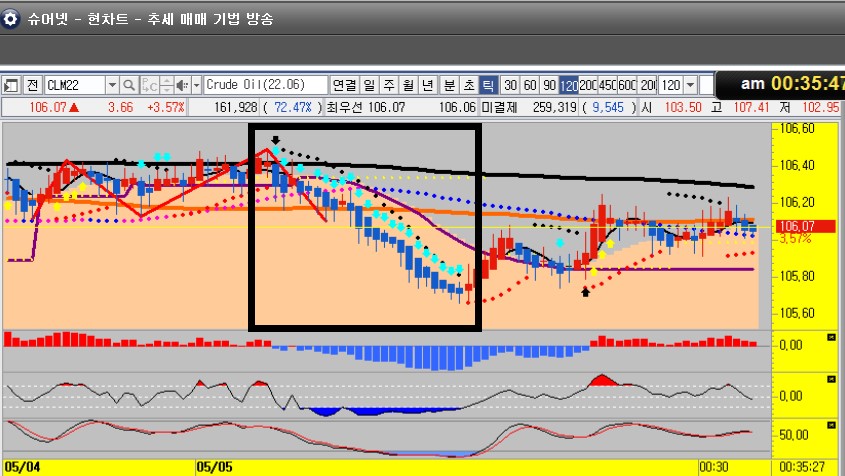
Task: Click the third indicator pane corner icon
Action: pyautogui.click(x=831, y=426)
